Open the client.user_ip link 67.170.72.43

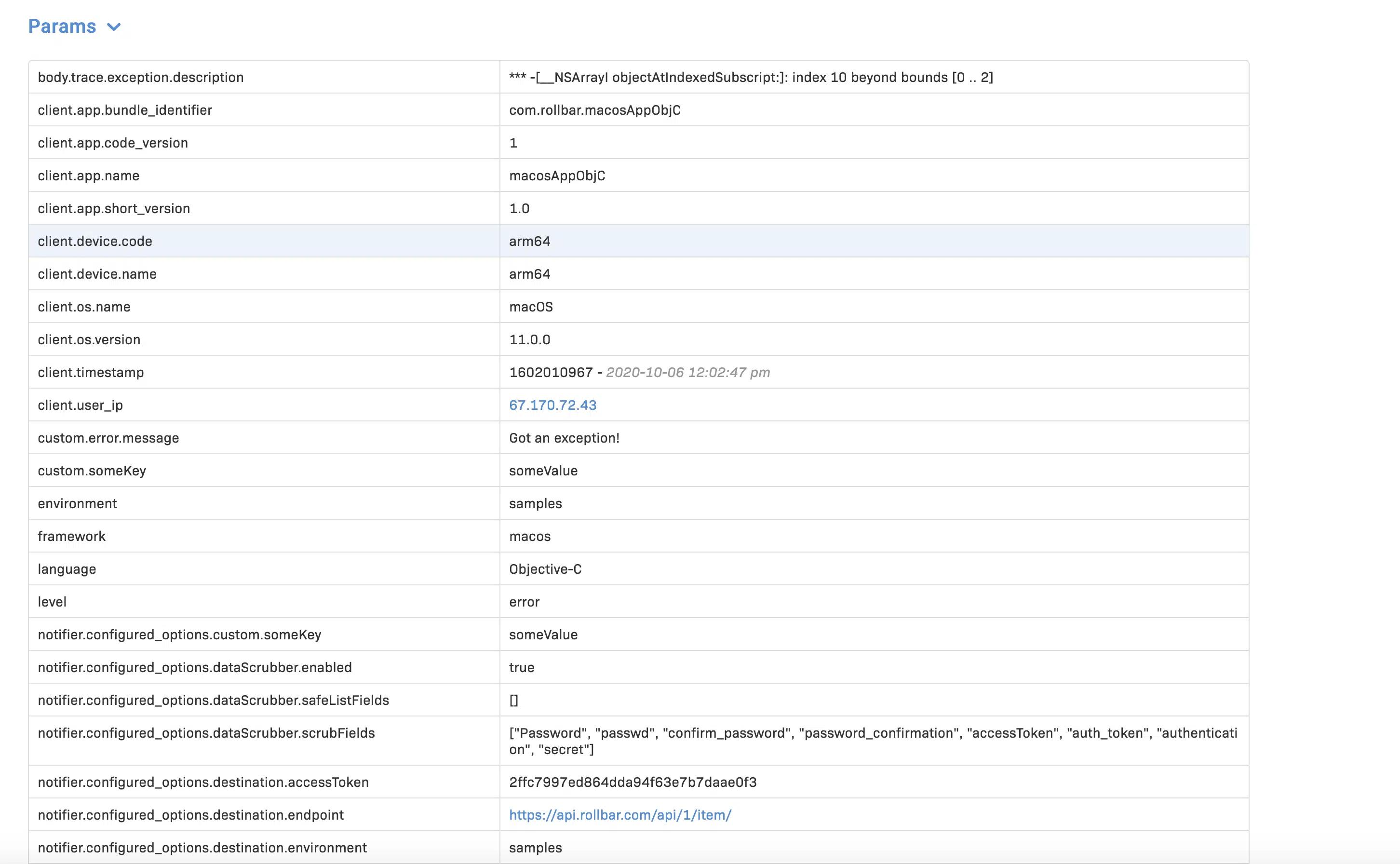click(552, 405)
